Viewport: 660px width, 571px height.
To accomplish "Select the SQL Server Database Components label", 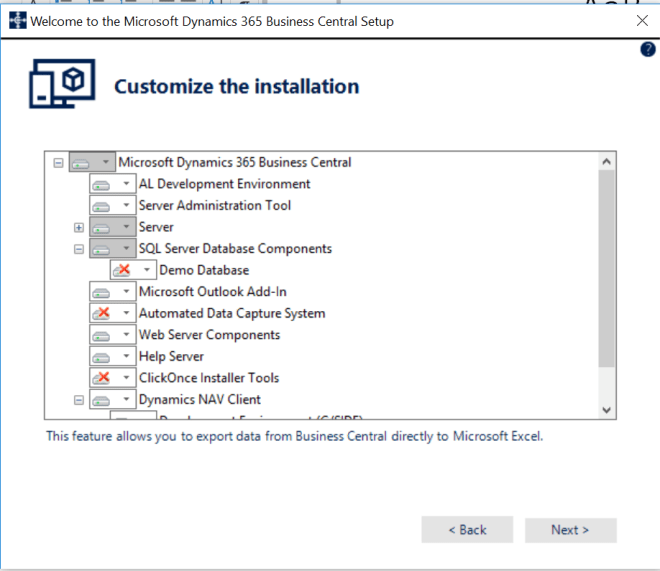I will click(235, 249).
